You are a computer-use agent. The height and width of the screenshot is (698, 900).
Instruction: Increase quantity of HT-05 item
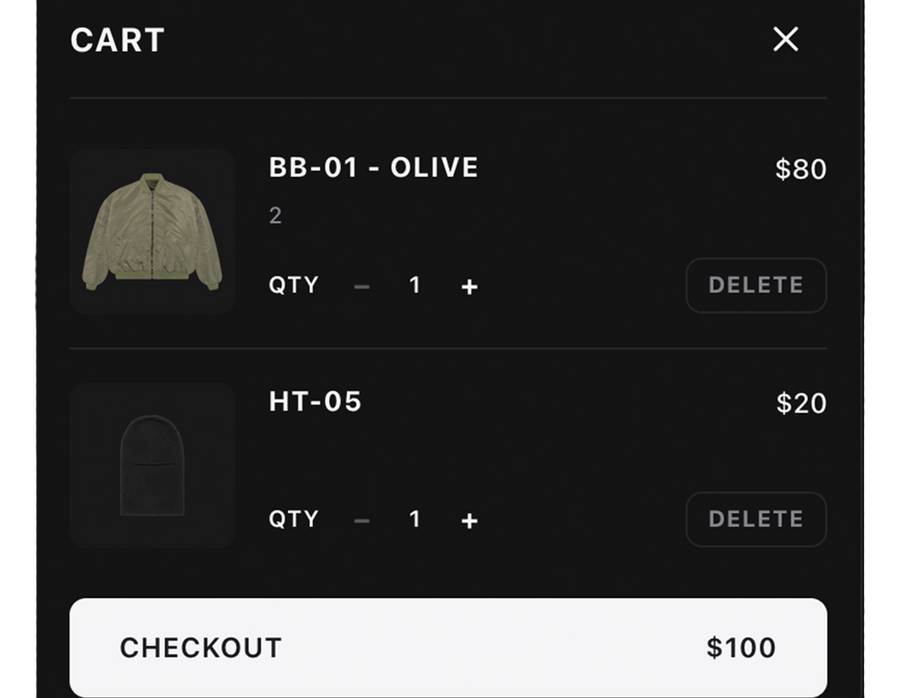point(469,521)
